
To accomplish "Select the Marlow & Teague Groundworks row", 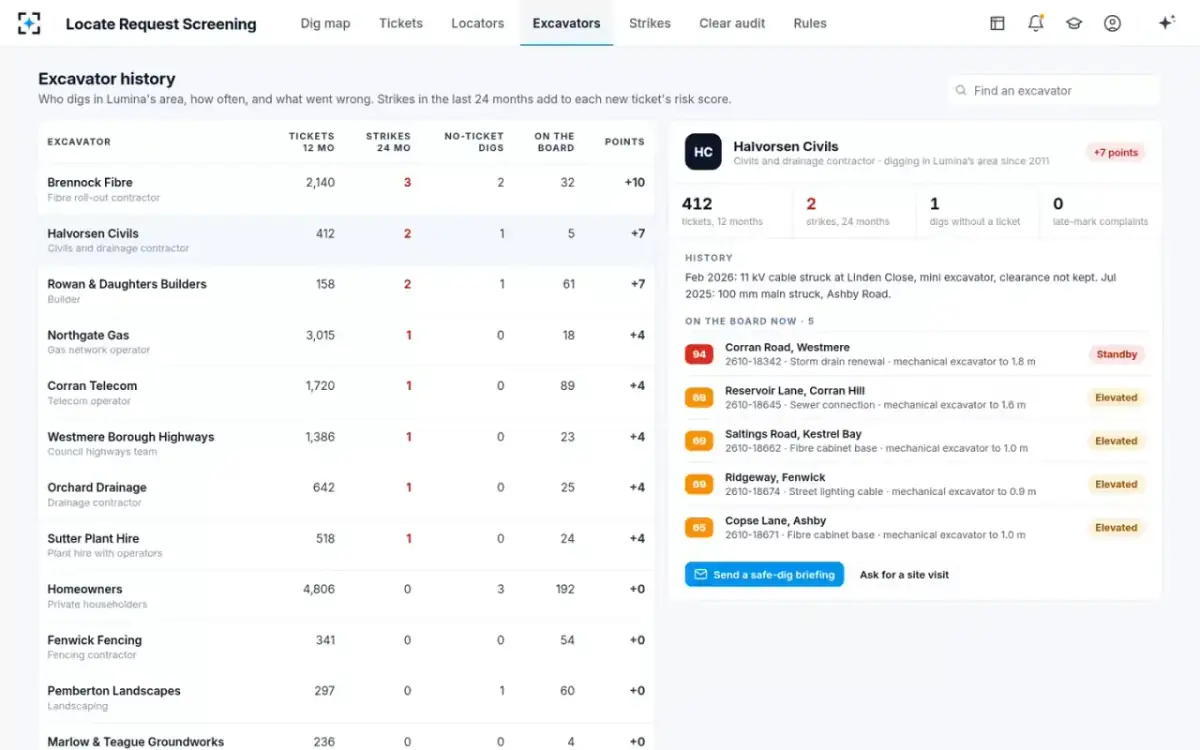I will coord(346,738).
